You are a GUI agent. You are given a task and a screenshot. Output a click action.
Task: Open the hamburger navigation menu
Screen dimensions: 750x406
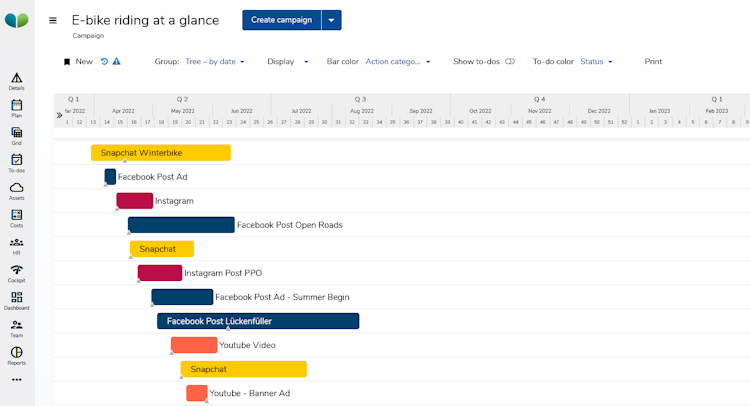pyautogui.click(x=53, y=20)
